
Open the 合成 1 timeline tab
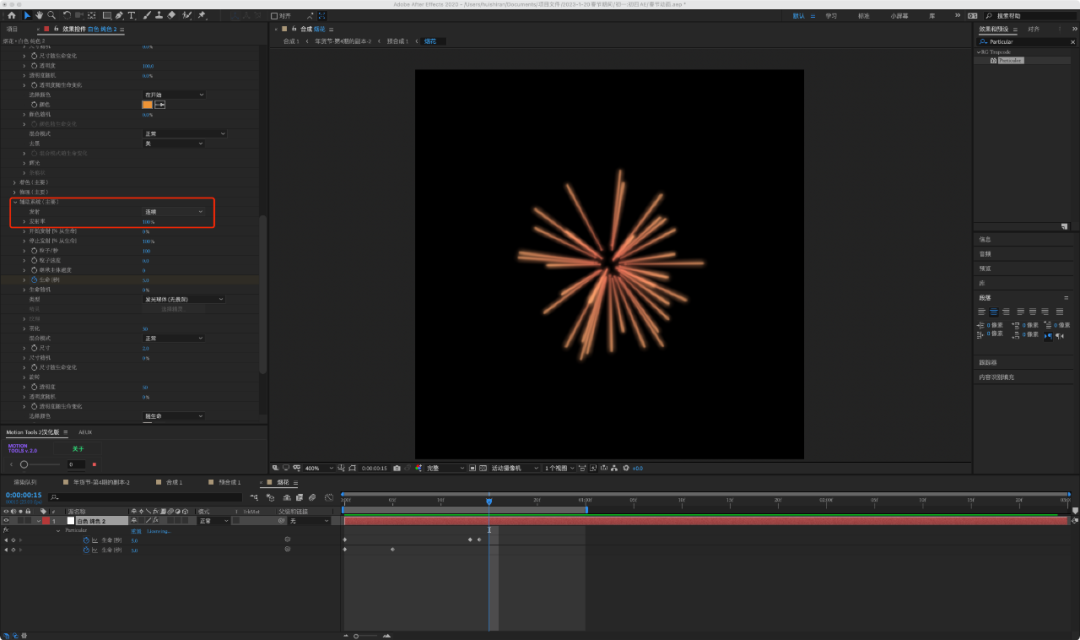(x=174, y=482)
